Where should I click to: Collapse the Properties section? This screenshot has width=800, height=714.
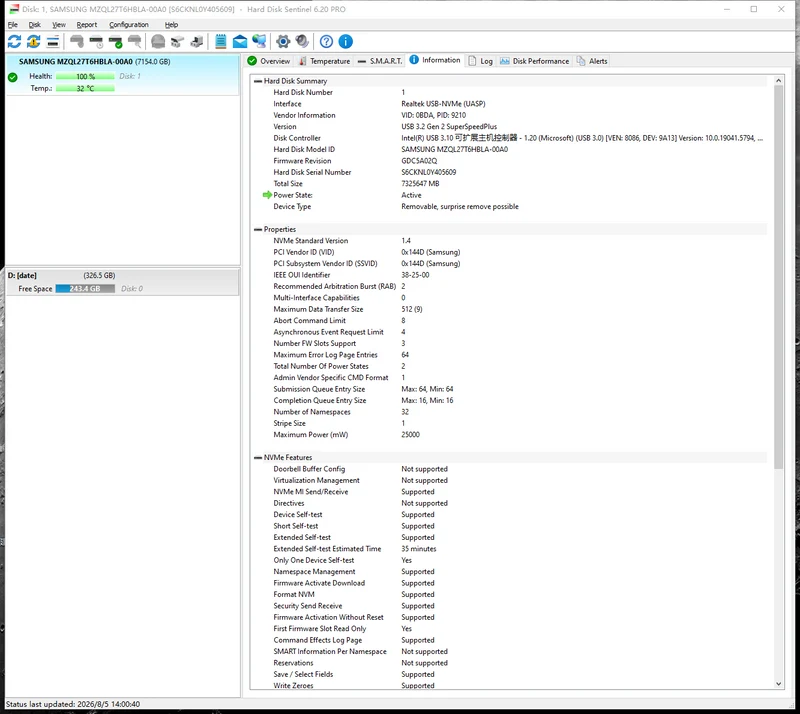(x=258, y=230)
